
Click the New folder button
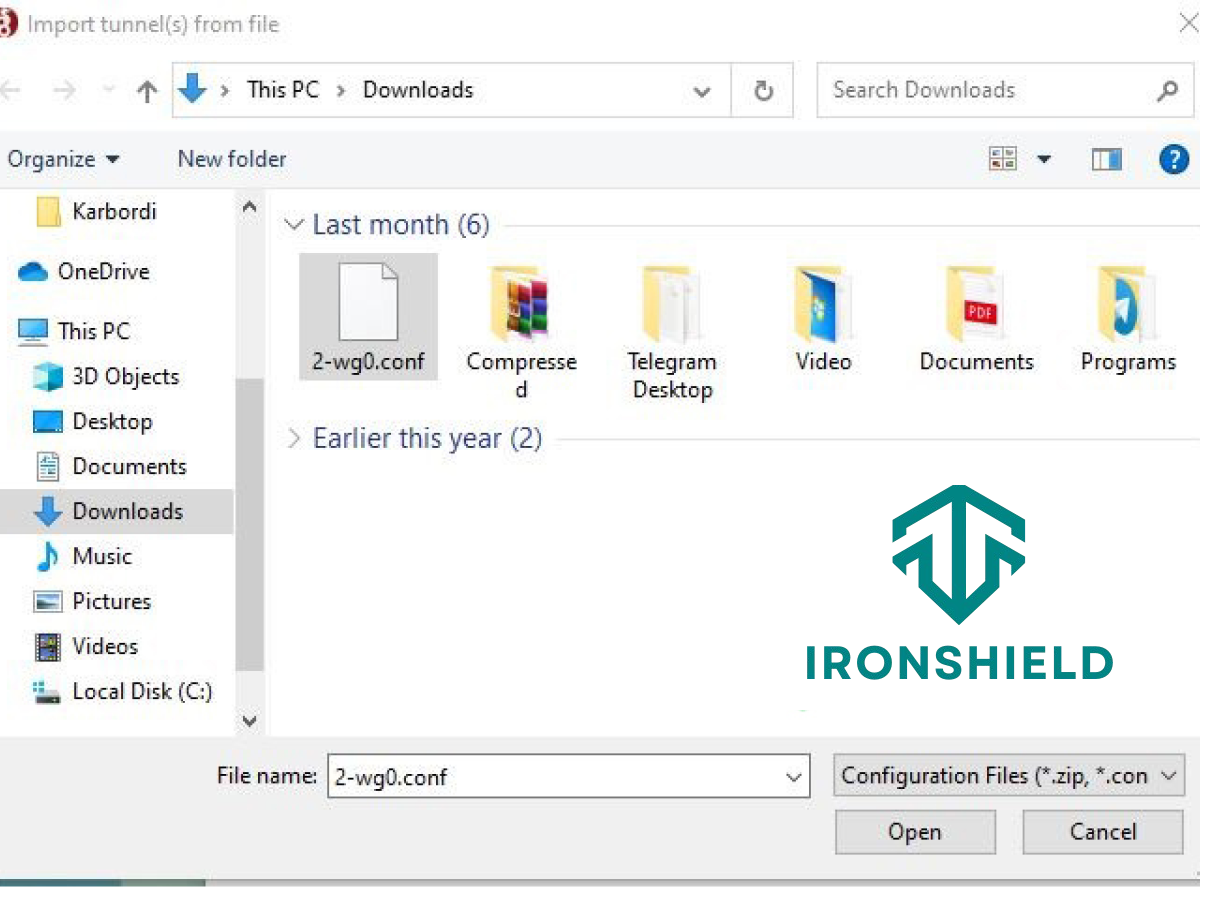pos(232,159)
